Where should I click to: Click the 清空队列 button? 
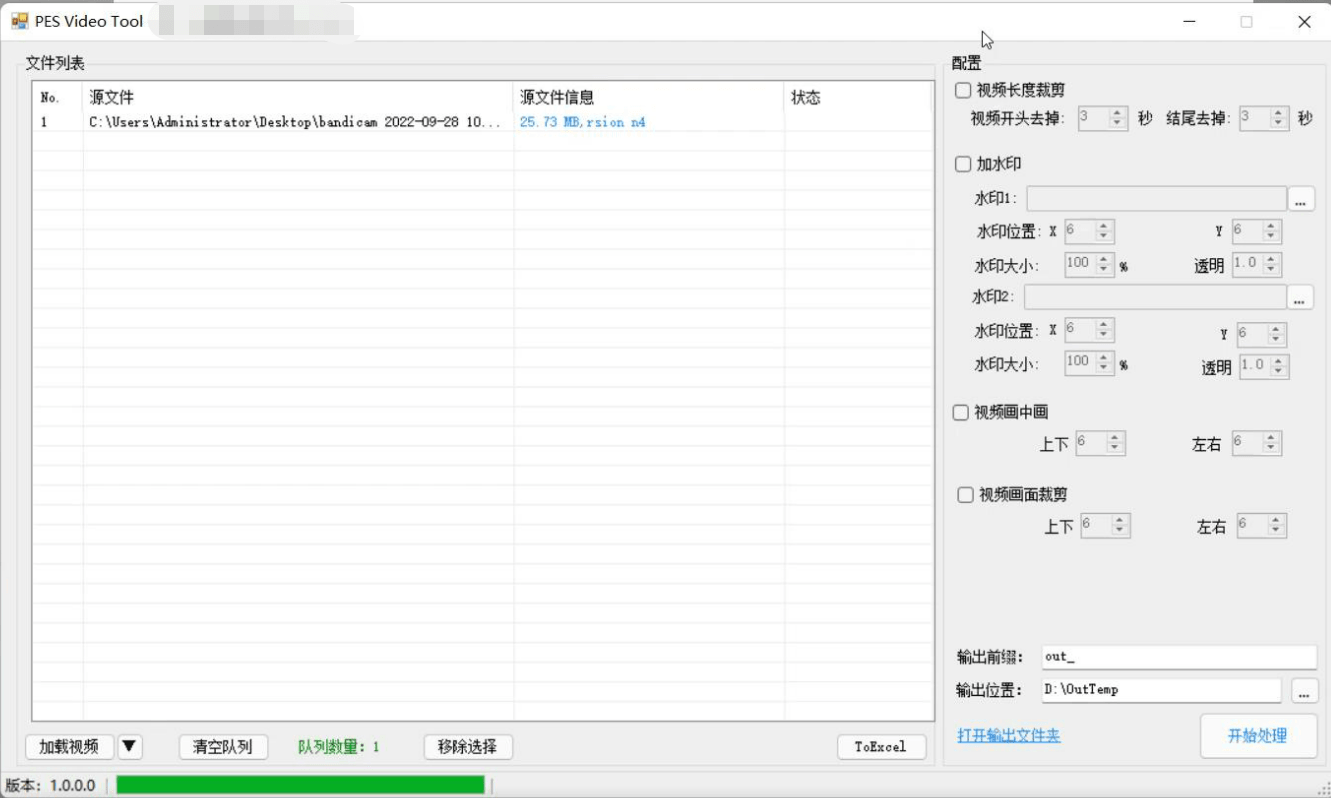coord(223,746)
